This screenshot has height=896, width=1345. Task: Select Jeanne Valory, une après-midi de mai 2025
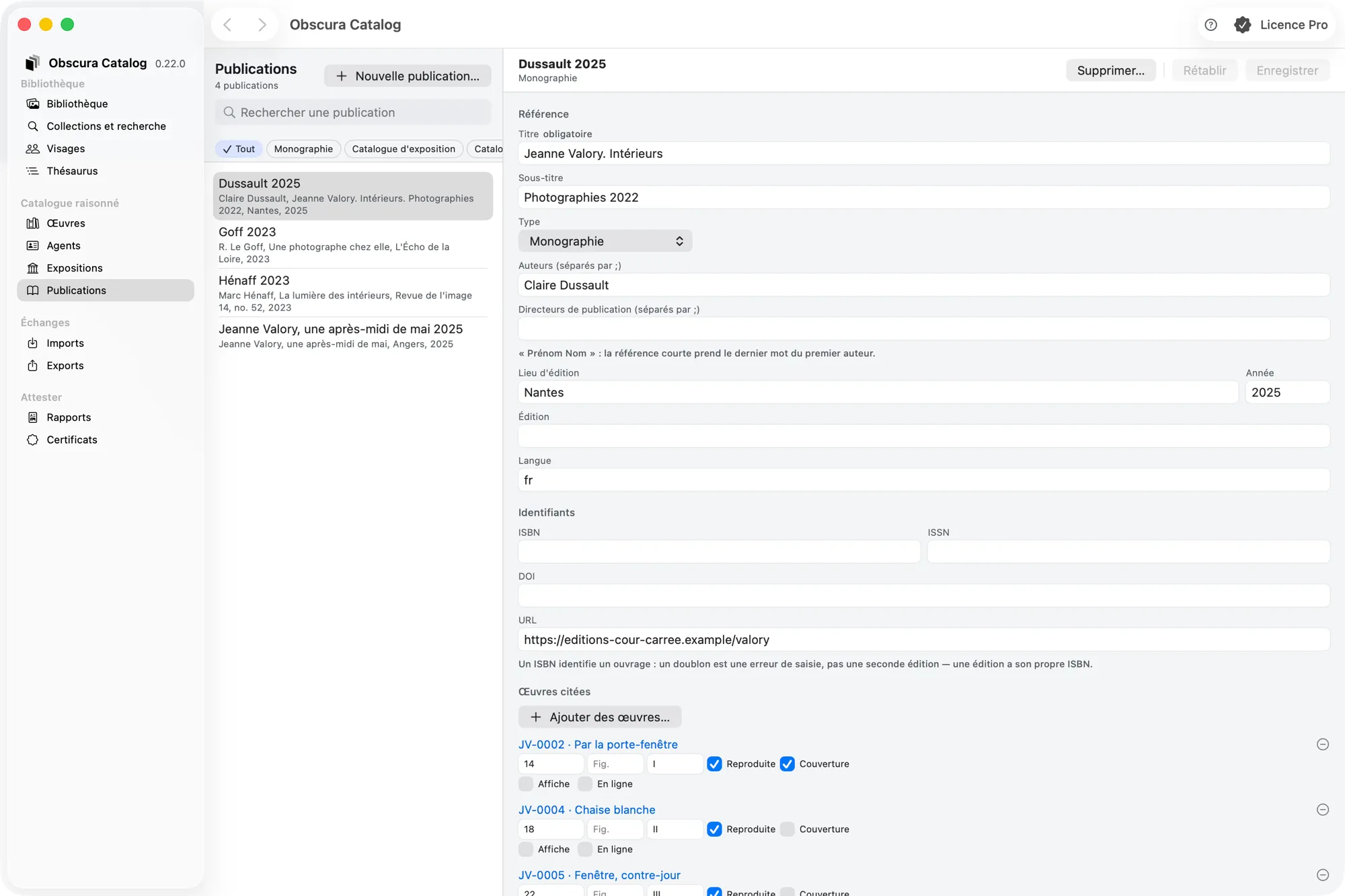(353, 335)
